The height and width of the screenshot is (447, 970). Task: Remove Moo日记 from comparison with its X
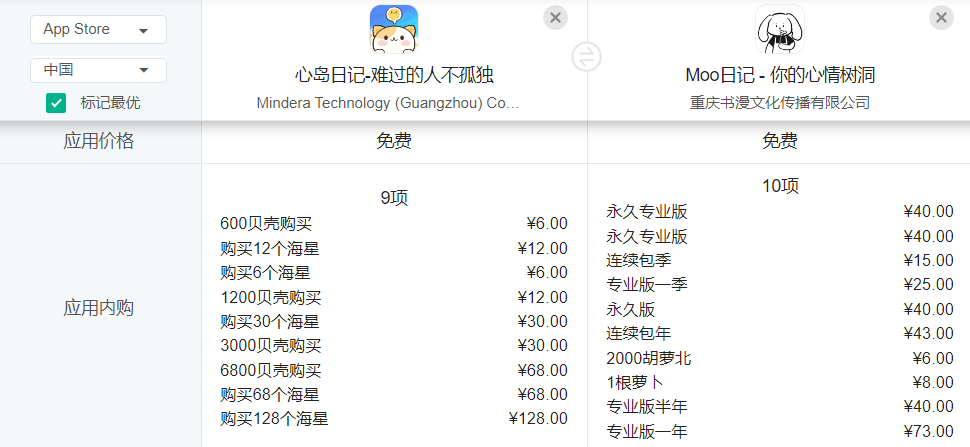(x=941, y=17)
